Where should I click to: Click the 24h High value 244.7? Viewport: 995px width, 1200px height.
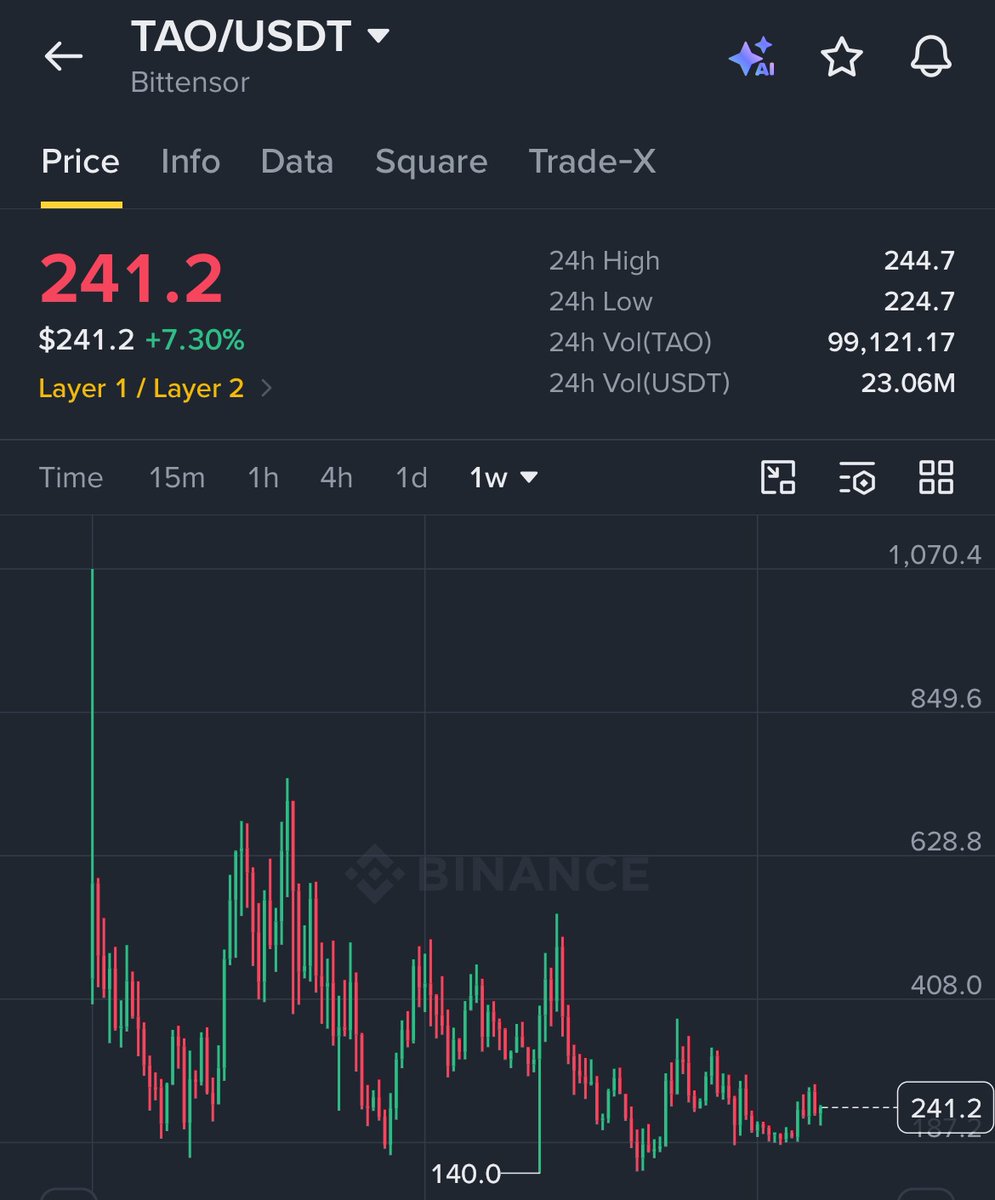919,261
